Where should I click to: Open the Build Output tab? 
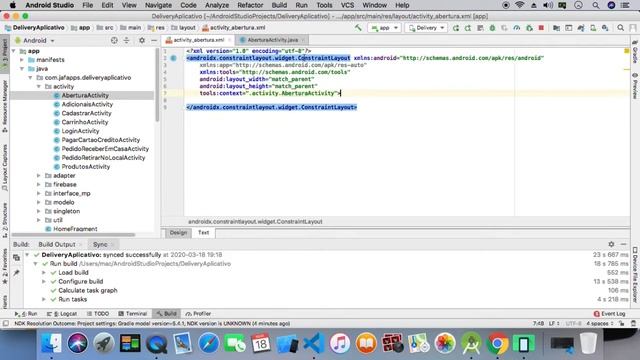click(57, 244)
